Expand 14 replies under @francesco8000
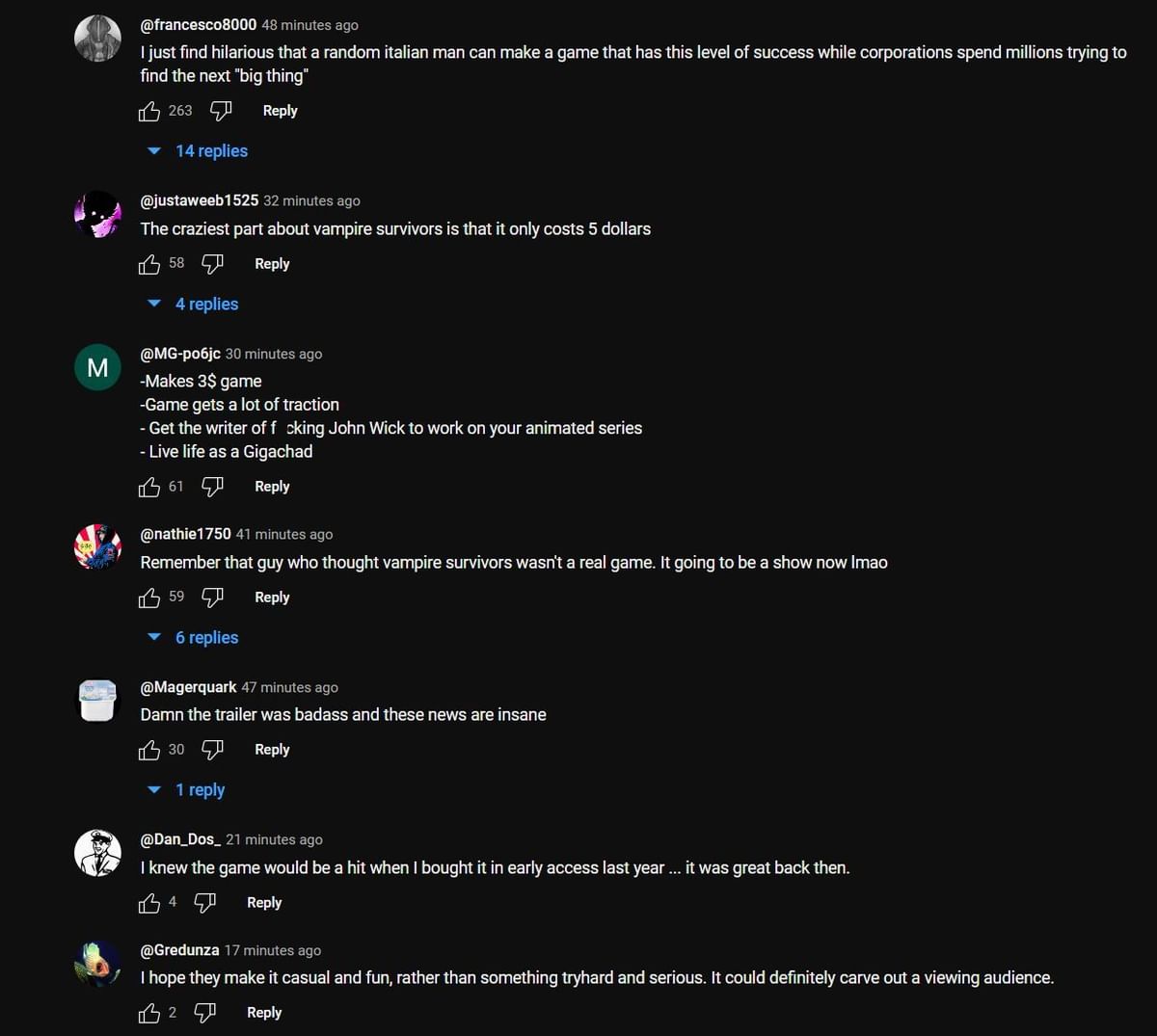Image resolution: width=1157 pixels, height=1036 pixels. [x=211, y=151]
